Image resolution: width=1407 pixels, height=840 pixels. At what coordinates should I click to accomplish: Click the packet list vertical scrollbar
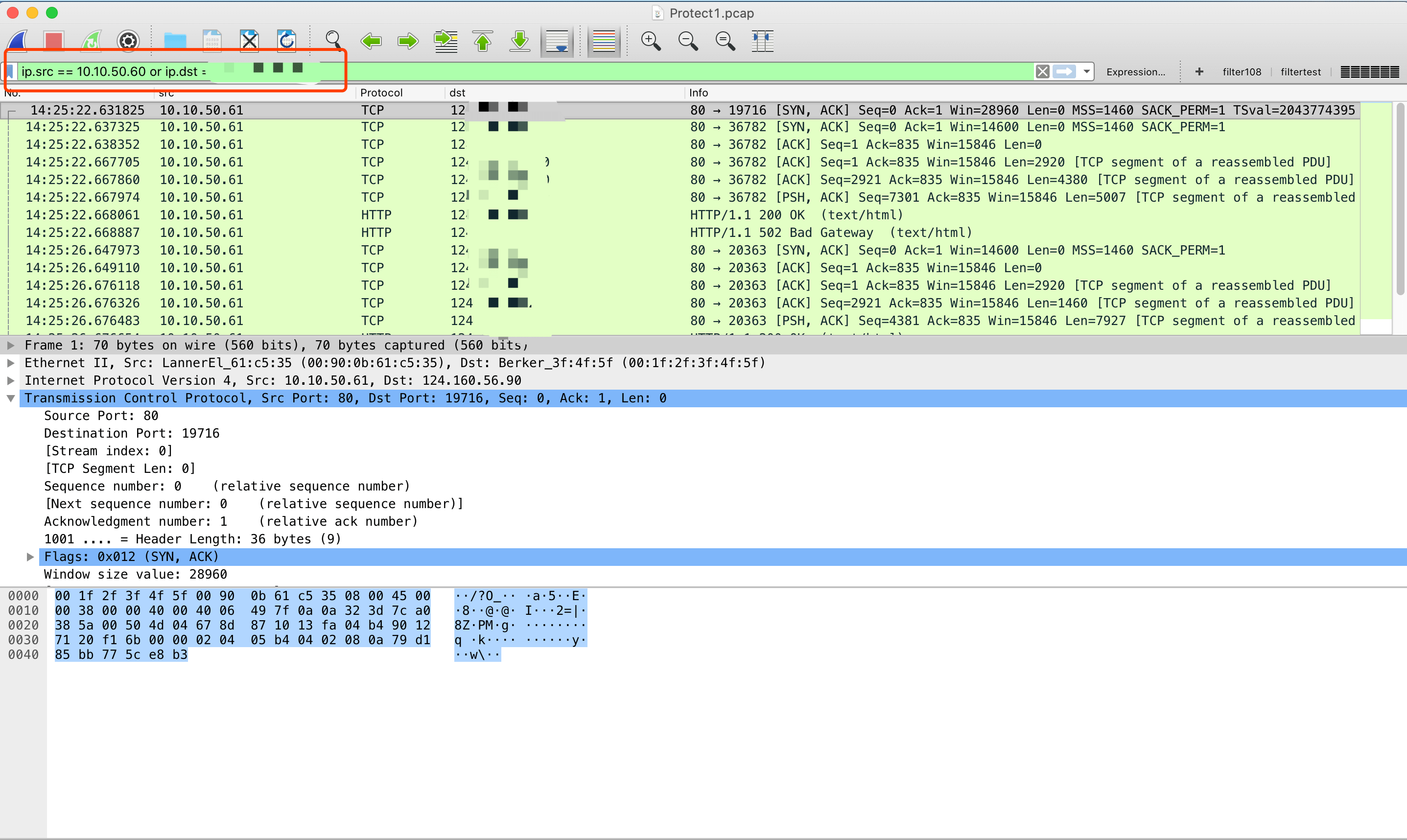1401,198
